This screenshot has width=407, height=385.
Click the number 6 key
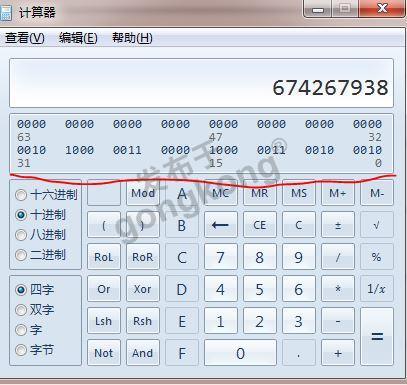299,289
